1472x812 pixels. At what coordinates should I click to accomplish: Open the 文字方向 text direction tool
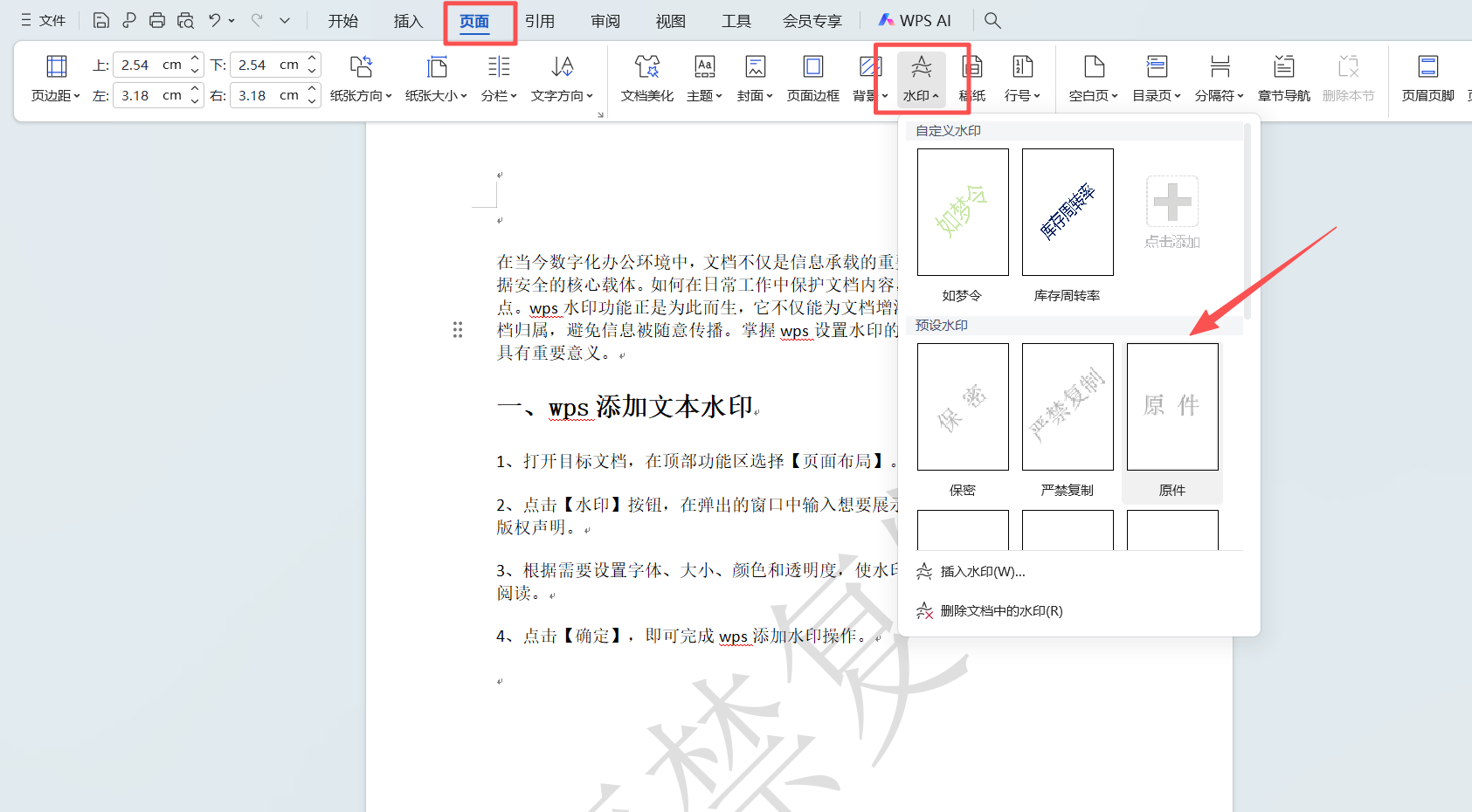[562, 79]
